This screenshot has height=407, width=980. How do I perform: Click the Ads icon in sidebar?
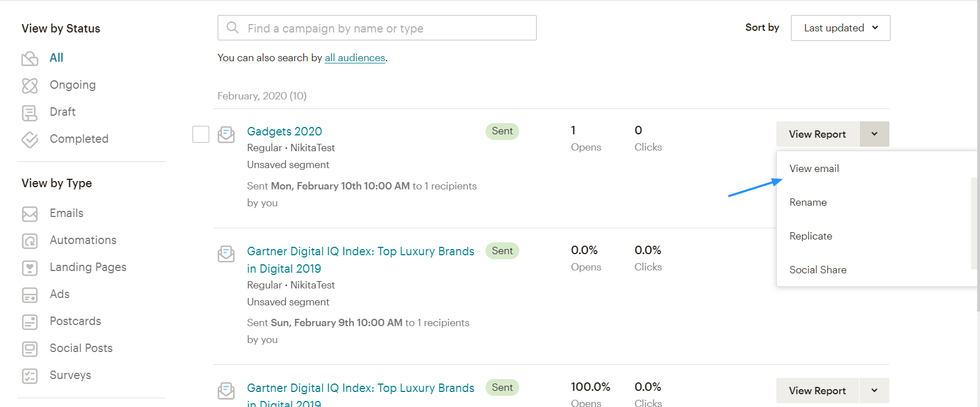(30, 294)
